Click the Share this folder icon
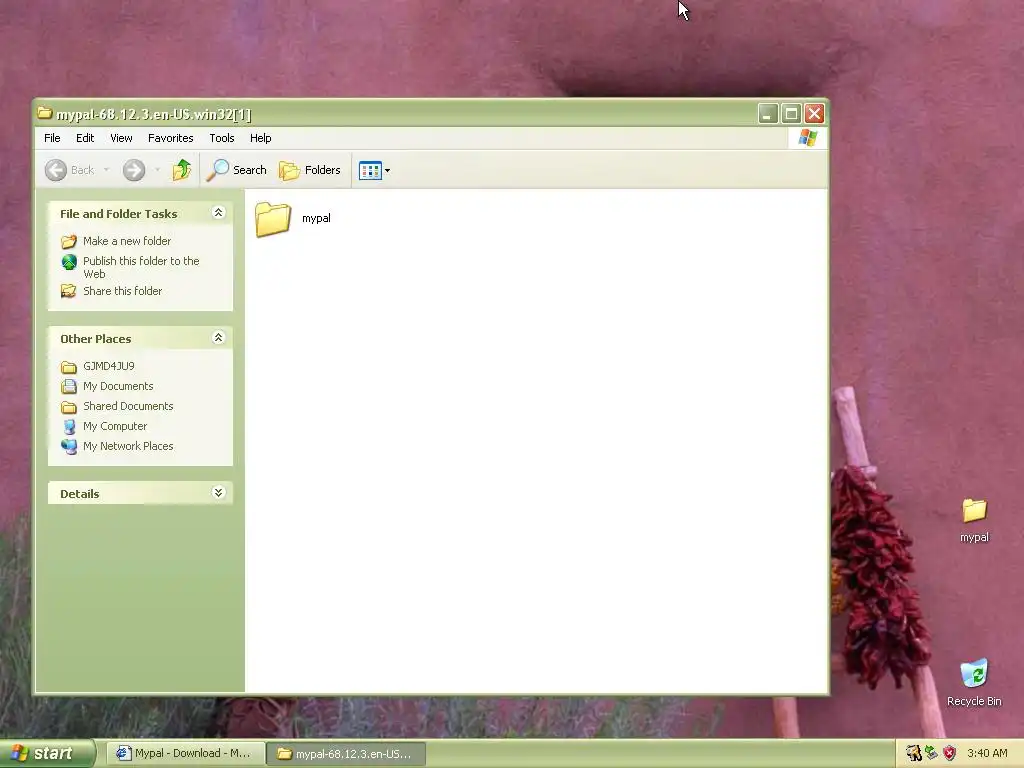 (x=69, y=291)
